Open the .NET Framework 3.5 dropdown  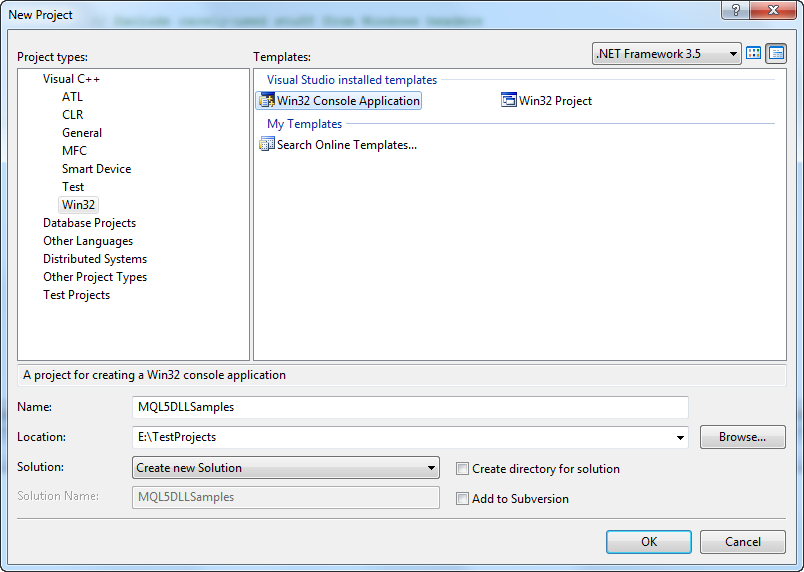point(667,53)
